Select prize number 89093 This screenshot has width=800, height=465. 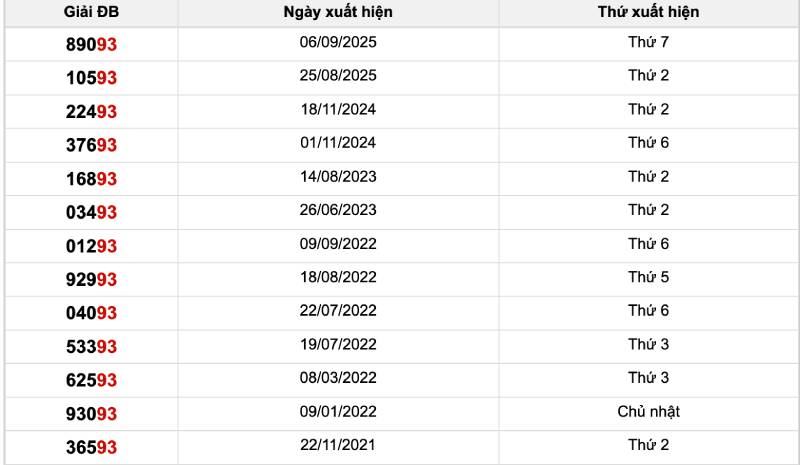pyautogui.click(x=92, y=44)
